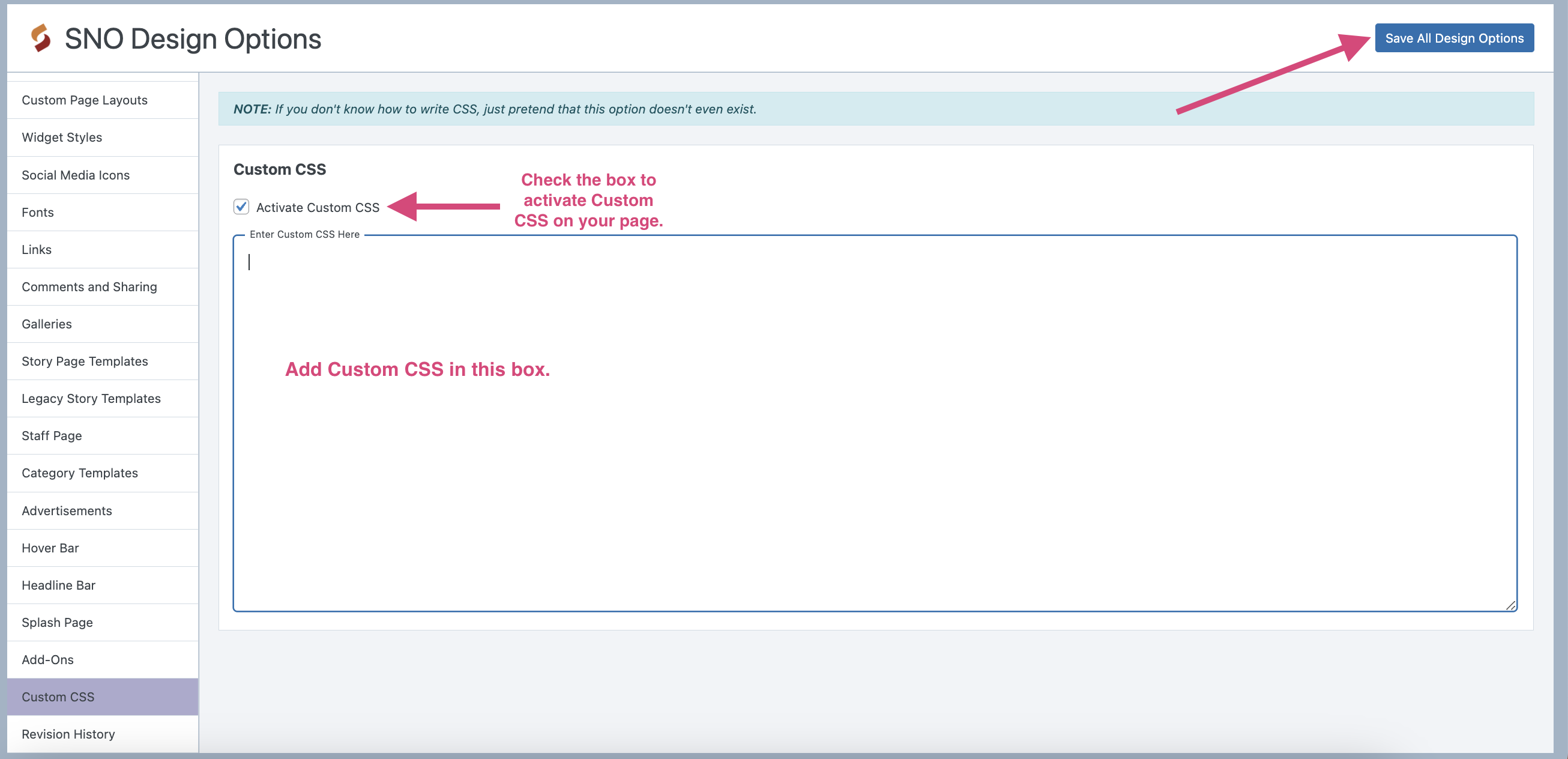Viewport: 1568px width, 759px height.
Task: Go to Social Media Icons settings
Action: point(103,175)
